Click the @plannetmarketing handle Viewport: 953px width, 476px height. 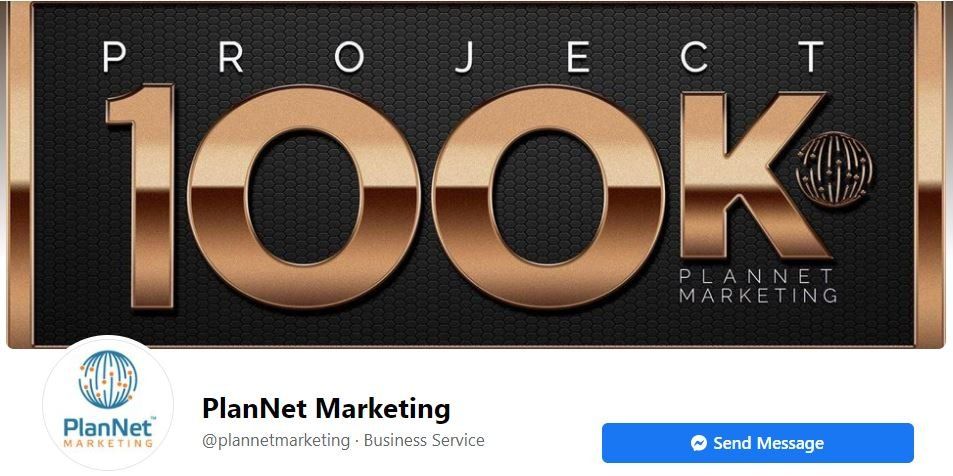click(276, 440)
